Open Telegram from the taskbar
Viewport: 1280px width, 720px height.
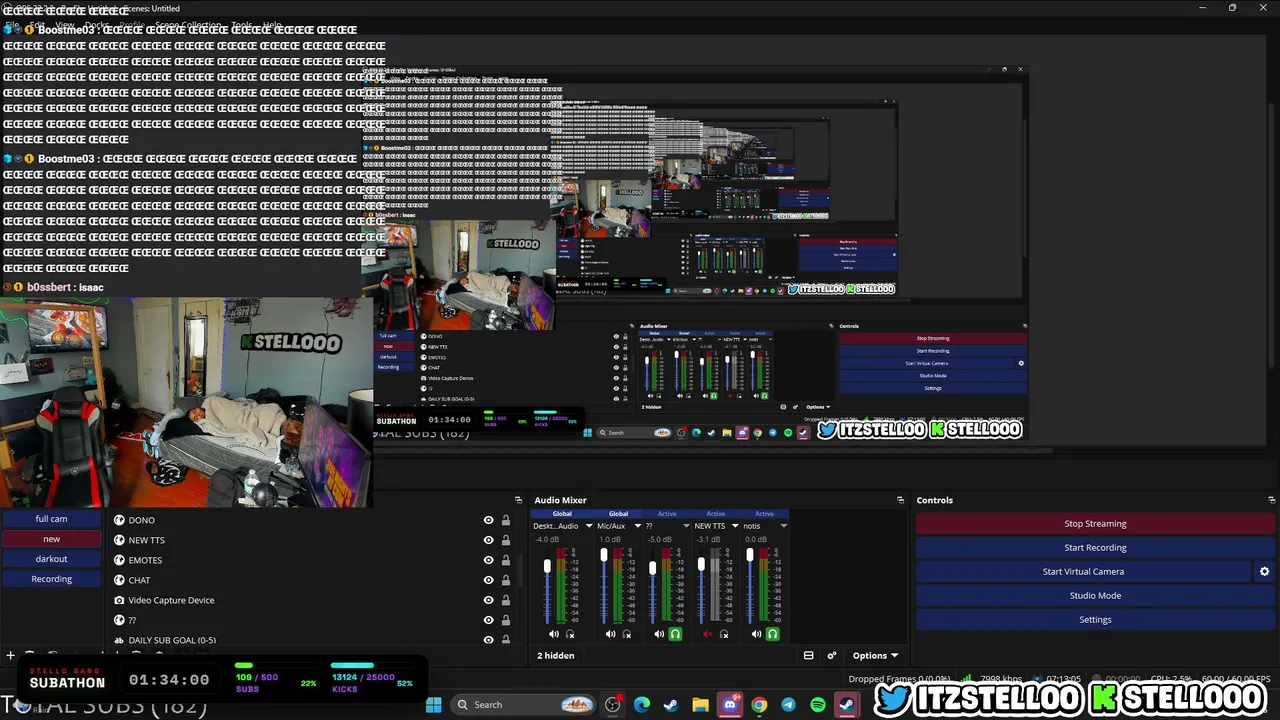pyautogui.click(x=788, y=705)
